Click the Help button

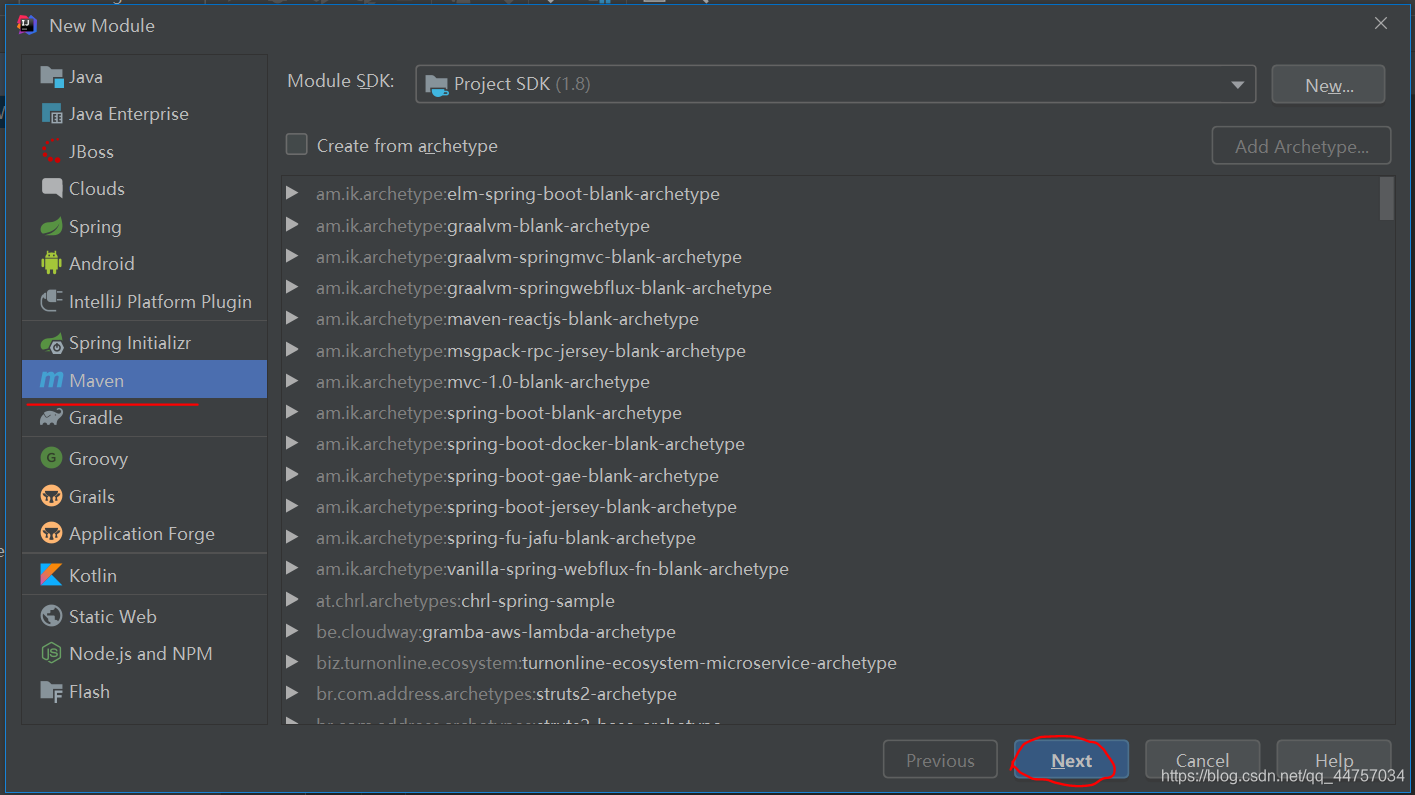[1334, 760]
